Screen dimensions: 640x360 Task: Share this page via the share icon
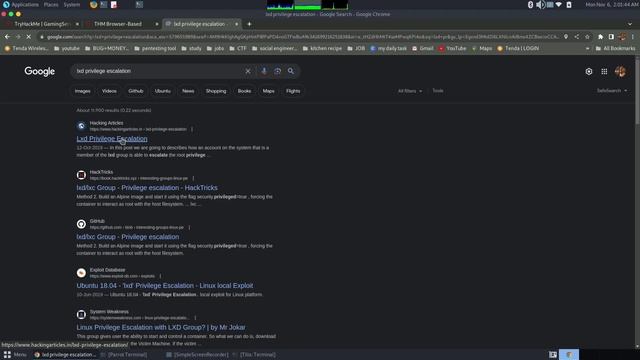577,37
